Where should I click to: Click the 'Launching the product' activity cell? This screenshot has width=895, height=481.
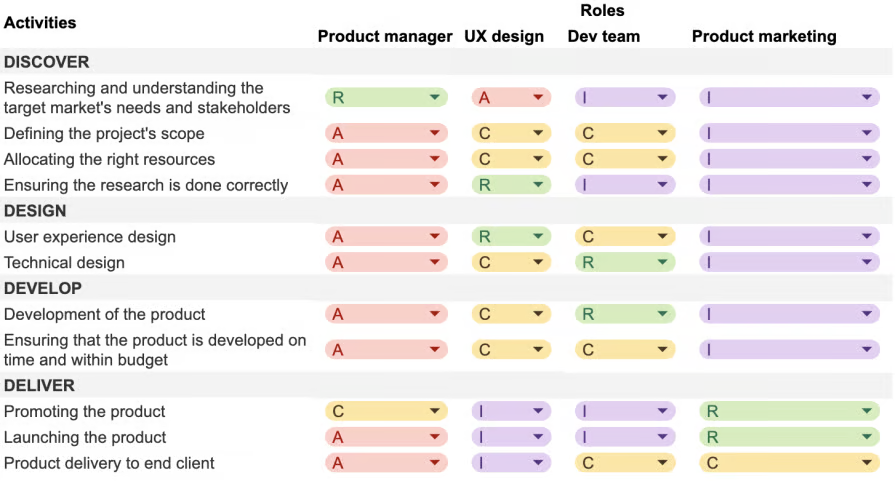click(x=85, y=437)
